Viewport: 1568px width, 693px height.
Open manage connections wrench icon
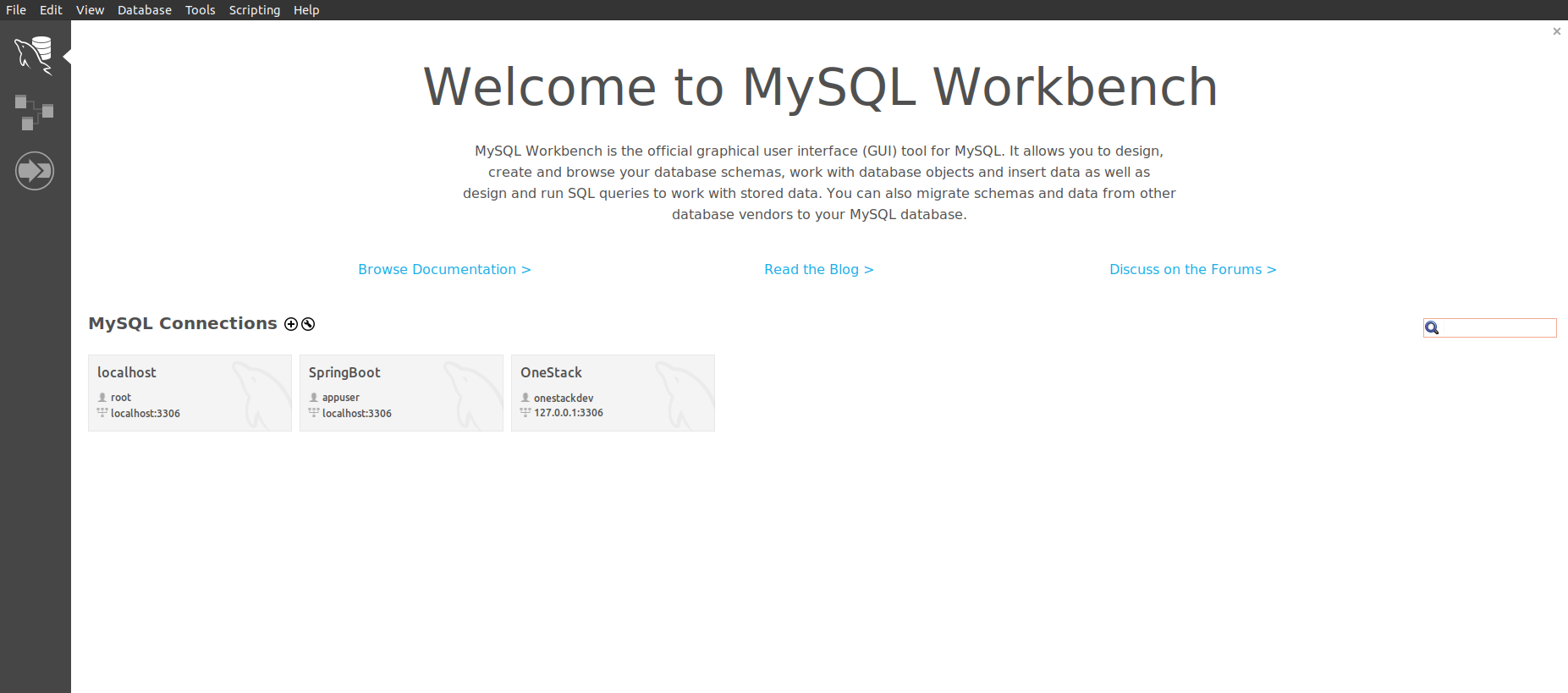click(x=308, y=324)
